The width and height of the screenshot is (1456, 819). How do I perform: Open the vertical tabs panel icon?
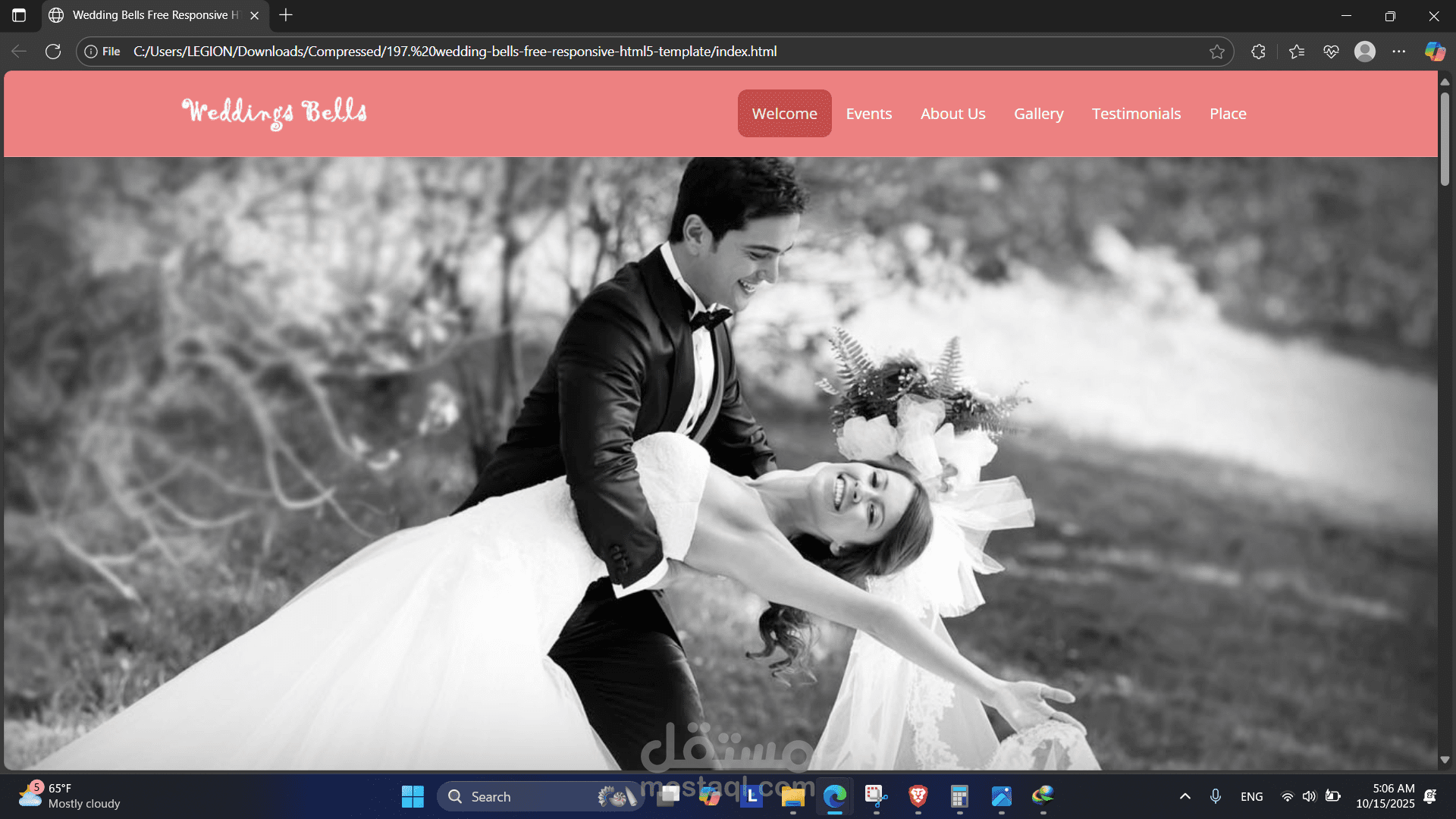pos(18,15)
